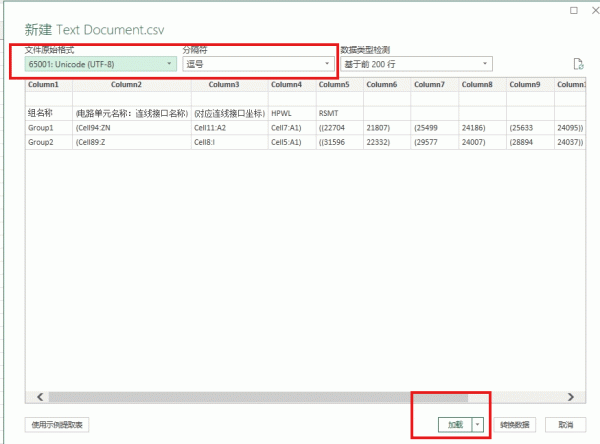Click the RSMT cell in Column5
The image size is (600, 444).
coord(330,113)
